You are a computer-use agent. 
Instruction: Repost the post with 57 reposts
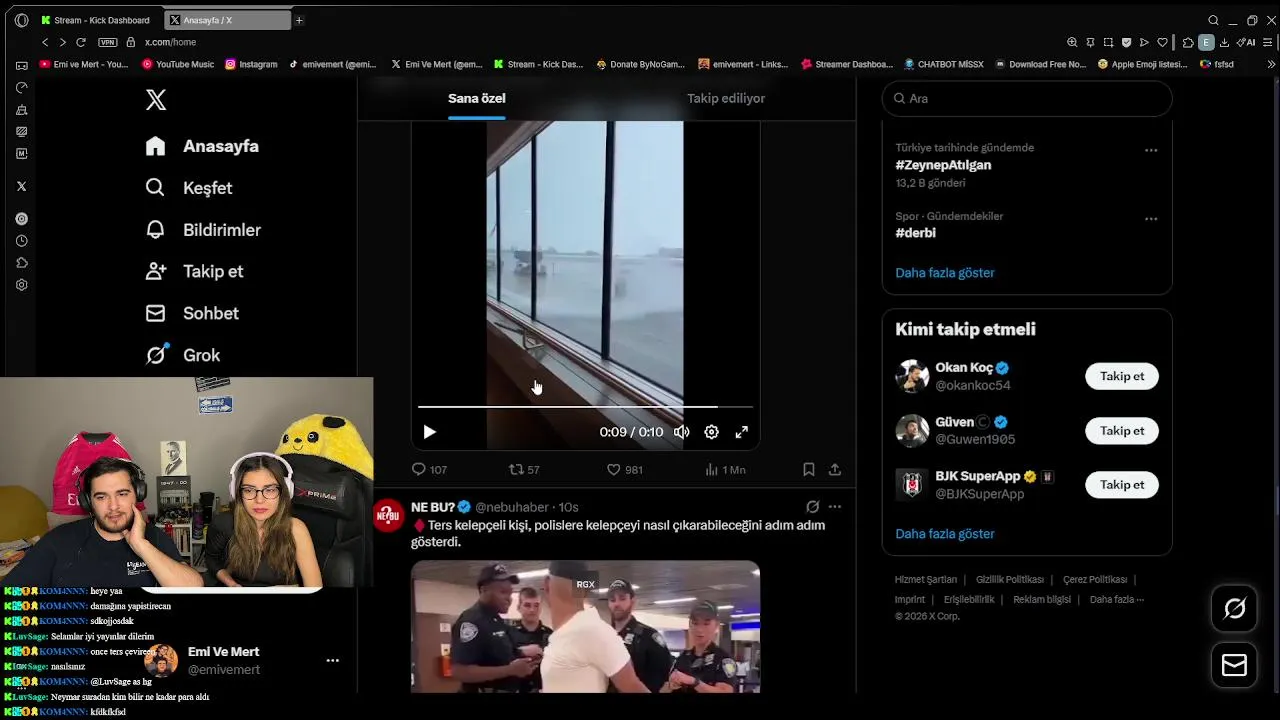[x=524, y=469]
